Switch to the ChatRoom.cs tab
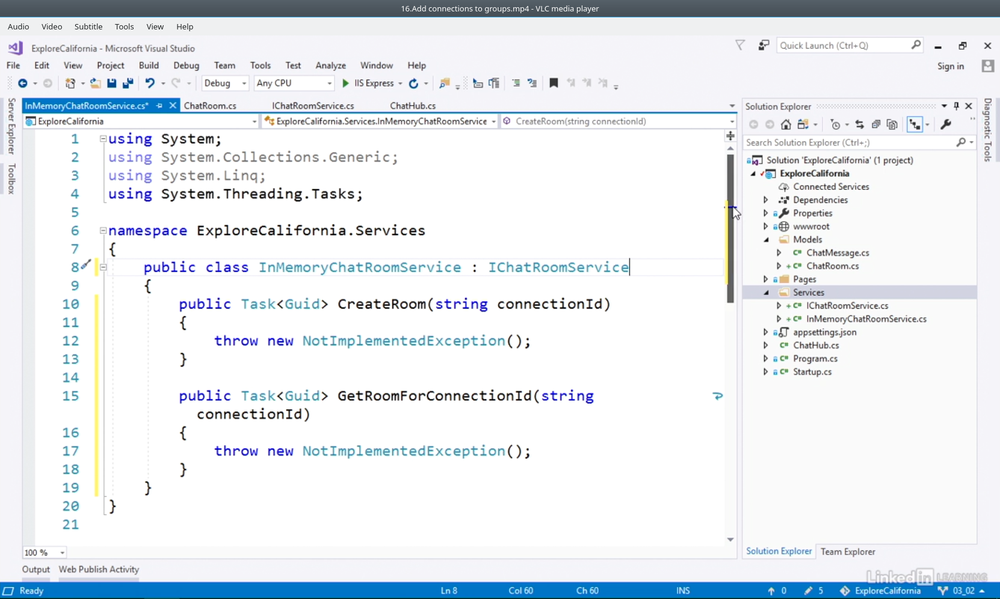 [210, 105]
